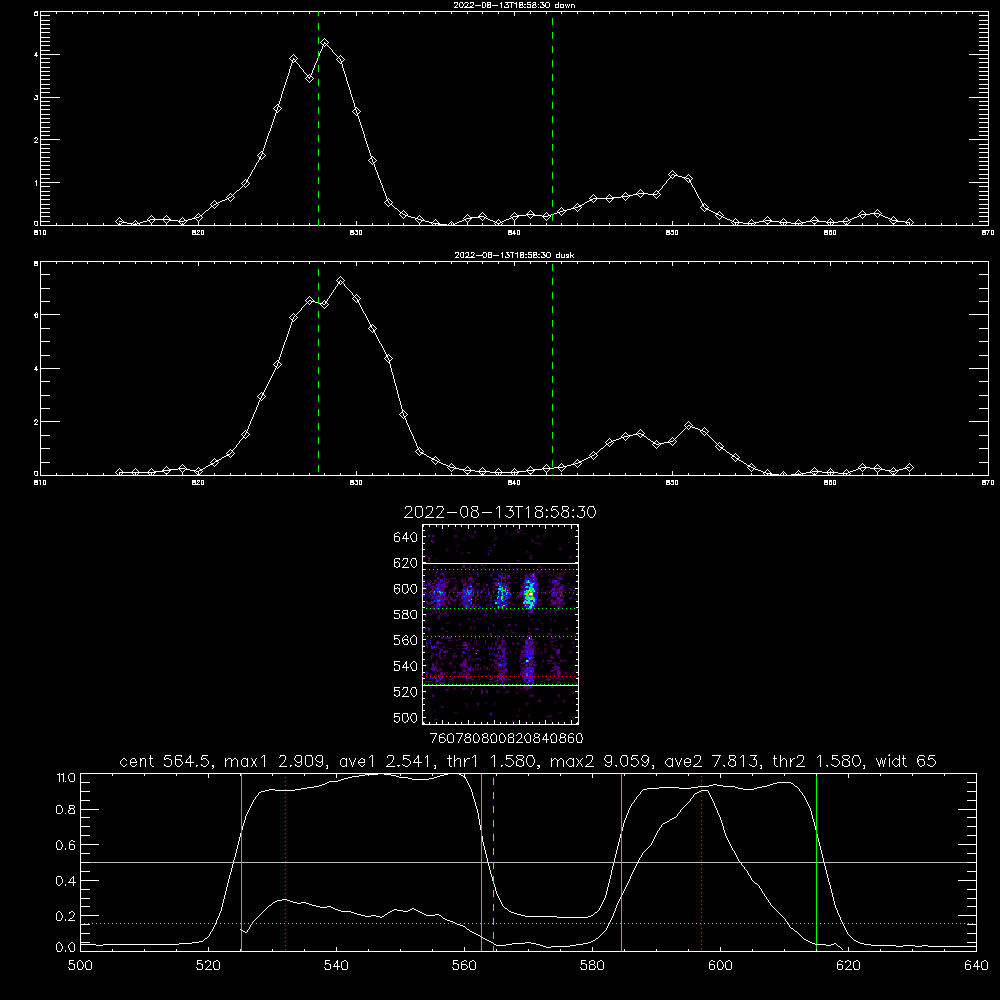Click the right green dashed line in dusk plot
The image size is (1000, 1000).
coord(552,369)
